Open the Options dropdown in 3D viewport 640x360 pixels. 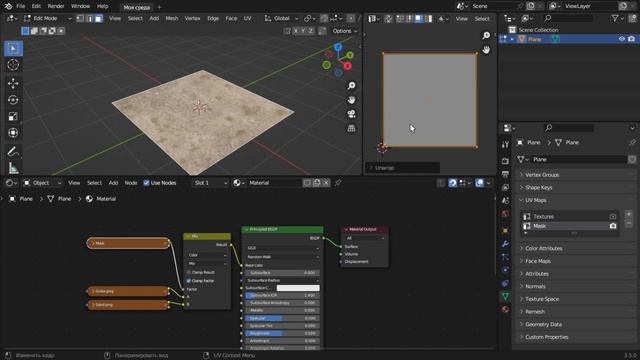coord(344,31)
